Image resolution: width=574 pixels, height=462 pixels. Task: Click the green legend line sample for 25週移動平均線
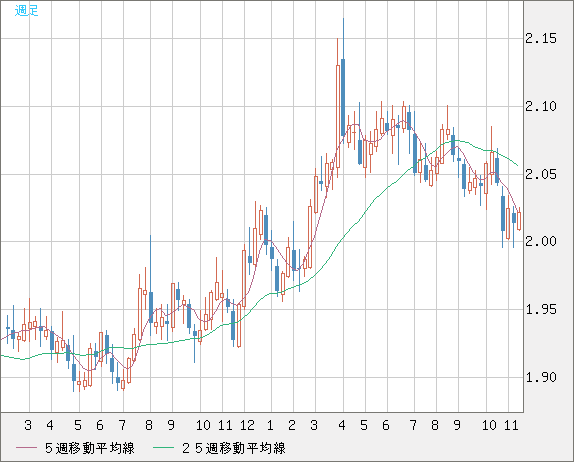pyautogui.click(x=163, y=448)
